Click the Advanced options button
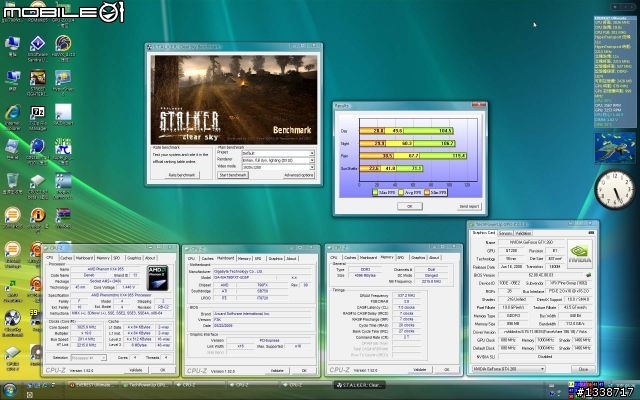 297,175
